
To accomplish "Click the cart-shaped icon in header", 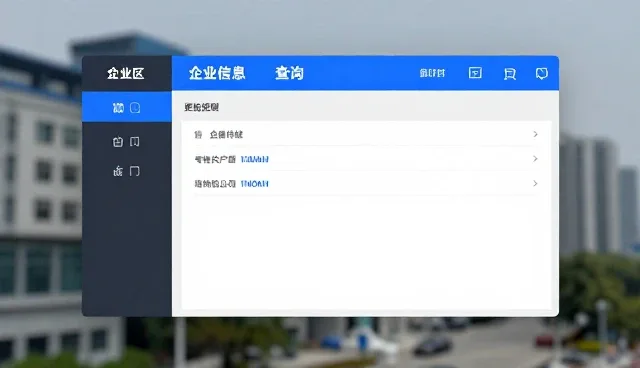I will coord(510,74).
